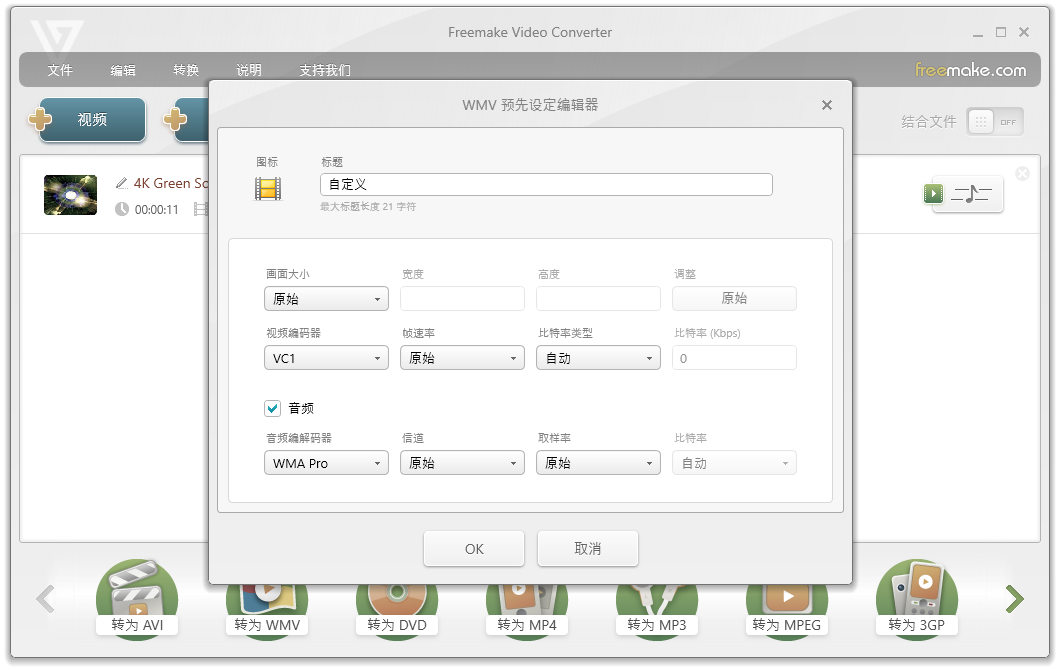This screenshot has width=1060, height=670.
Task: Visit the freemake.com link
Action: point(972,70)
